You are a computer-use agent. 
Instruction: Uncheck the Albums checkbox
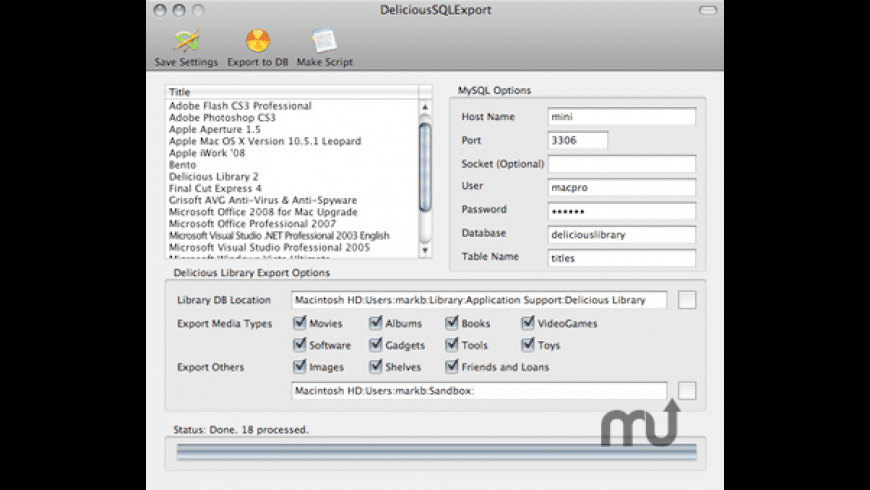[376, 322]
